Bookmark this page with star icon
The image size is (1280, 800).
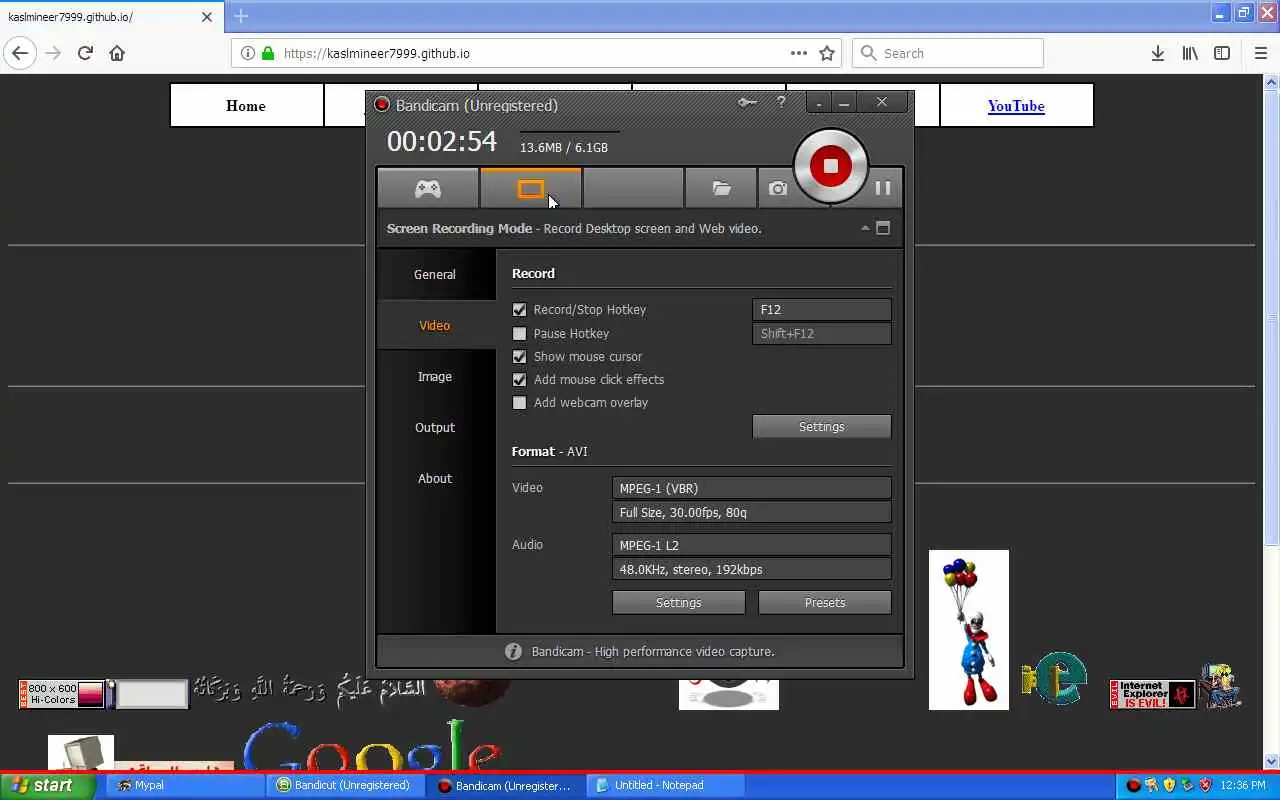click(x=827, y=53)
